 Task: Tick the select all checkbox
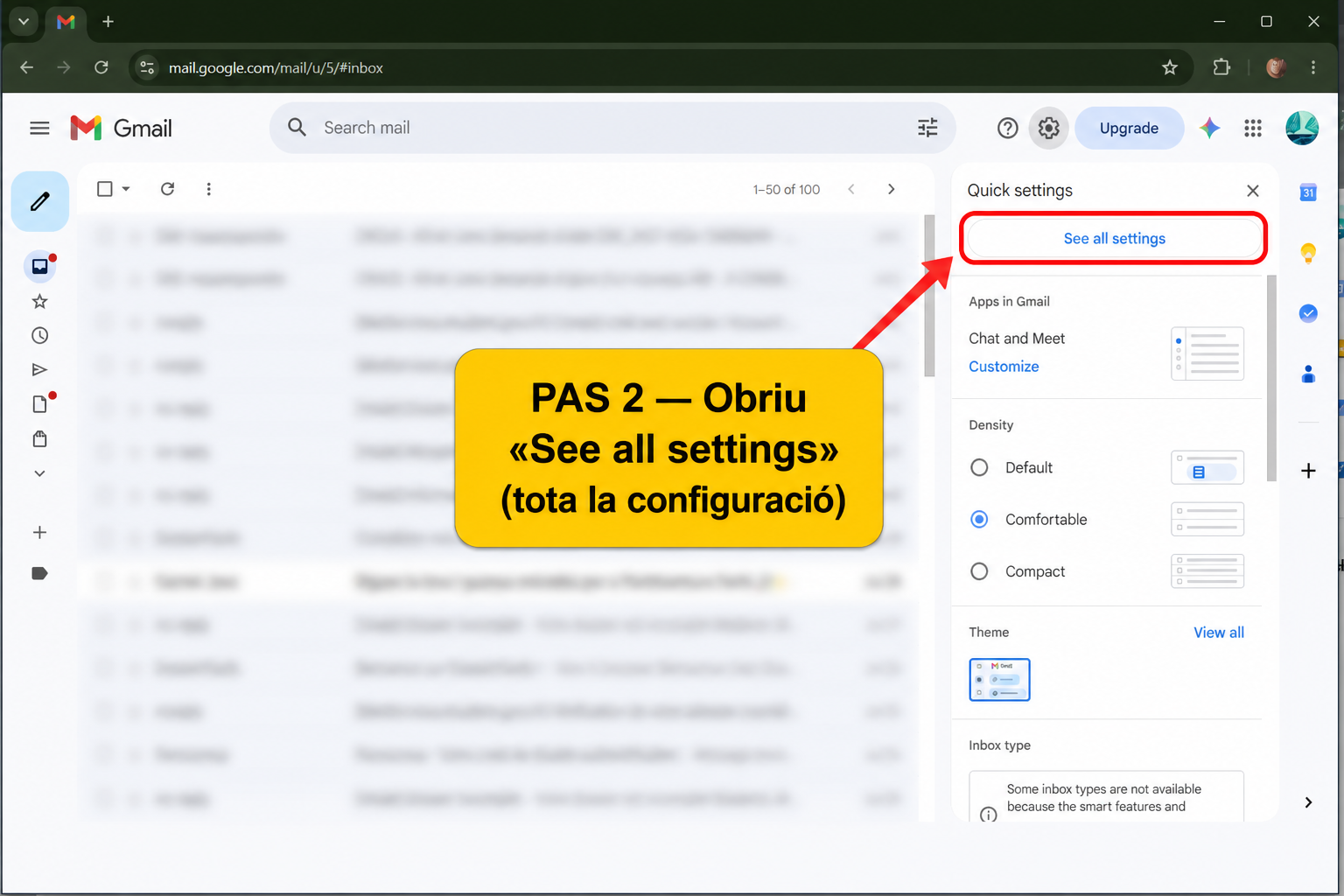pos(105,189)
